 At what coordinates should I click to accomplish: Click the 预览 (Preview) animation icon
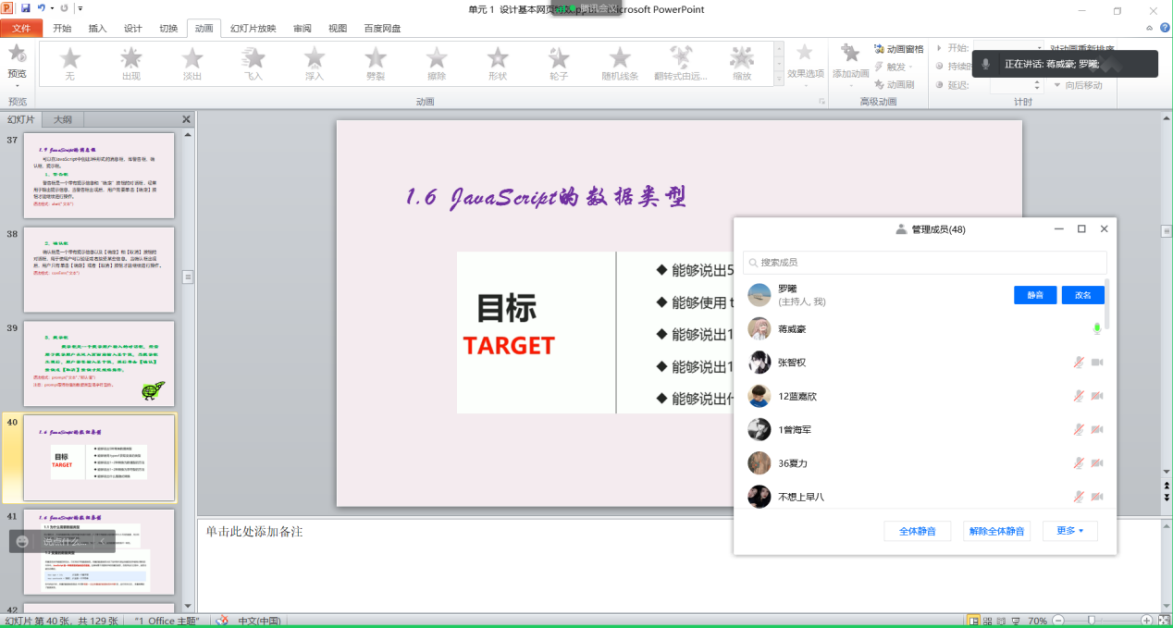tap(17, 59)
